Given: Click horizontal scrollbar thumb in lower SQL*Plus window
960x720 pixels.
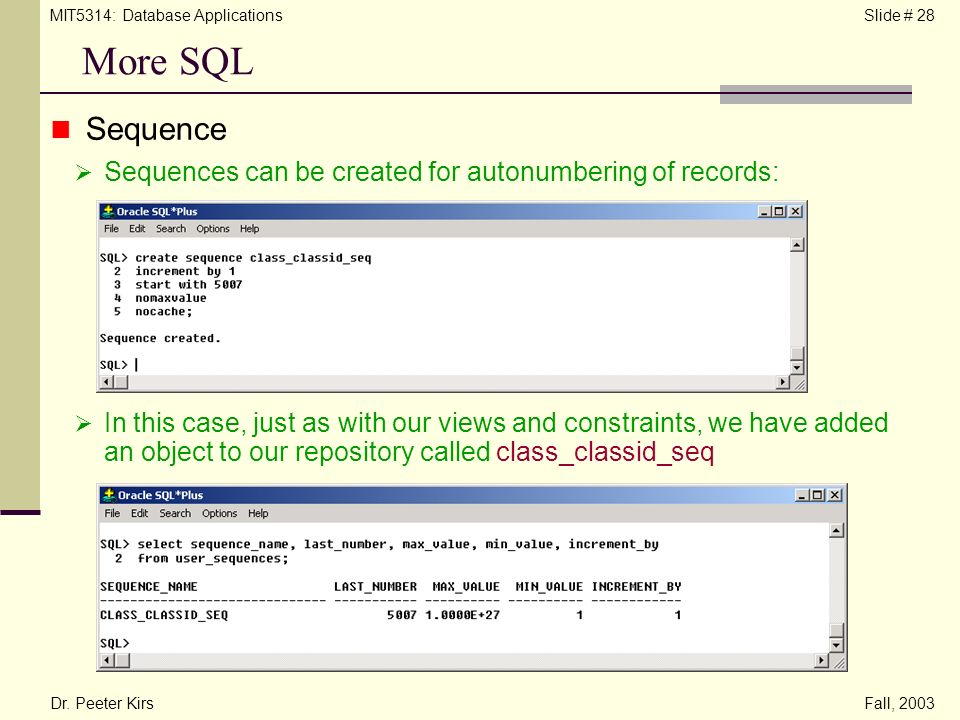Looking at the screenshot, I should pos(122,661).
